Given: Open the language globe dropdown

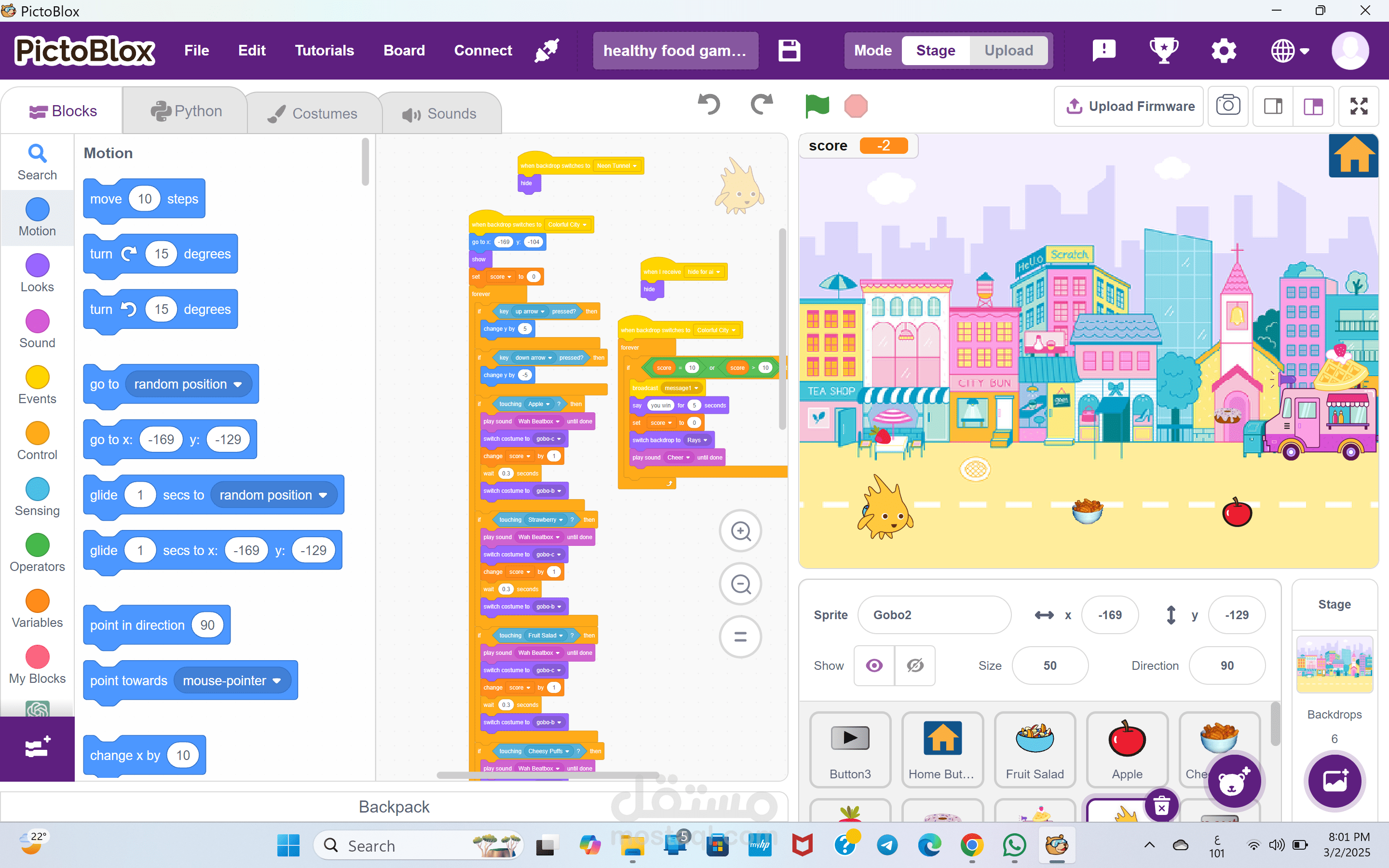Looking at the screenshot, I should [x=1289, y=51].
